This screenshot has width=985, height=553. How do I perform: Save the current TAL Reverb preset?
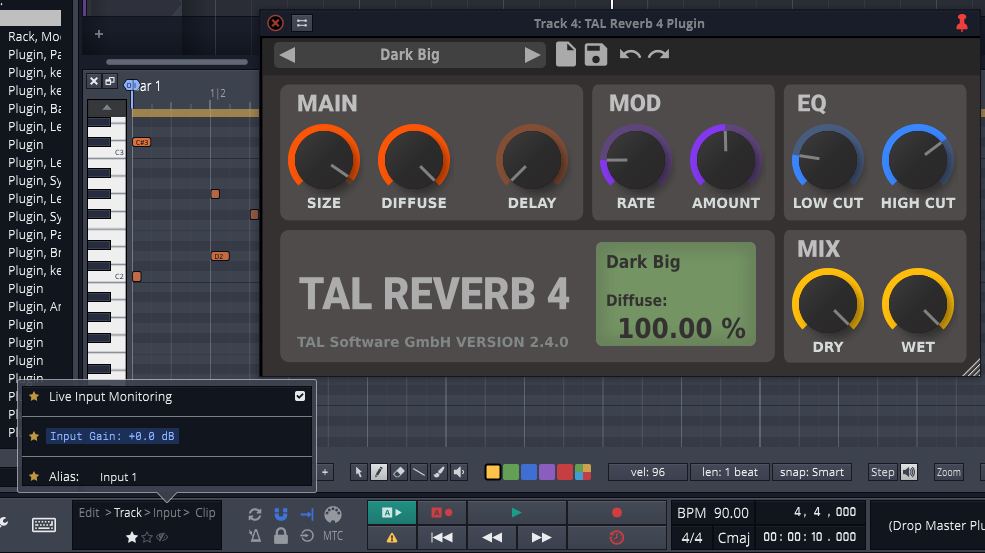[596, 55]
